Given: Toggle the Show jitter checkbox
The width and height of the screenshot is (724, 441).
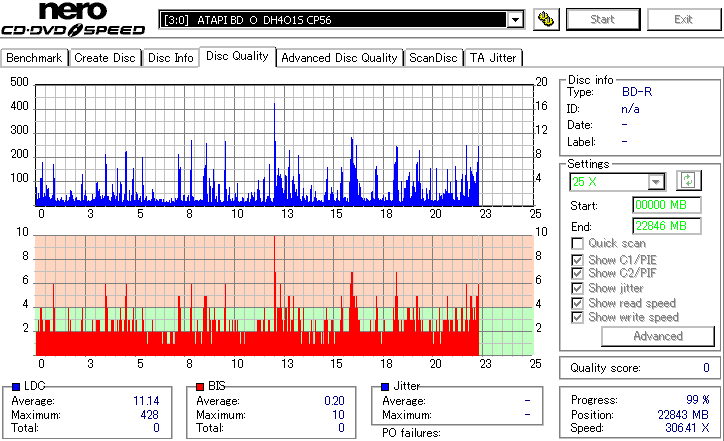Looking at the screenshot, I should (577, 288).
